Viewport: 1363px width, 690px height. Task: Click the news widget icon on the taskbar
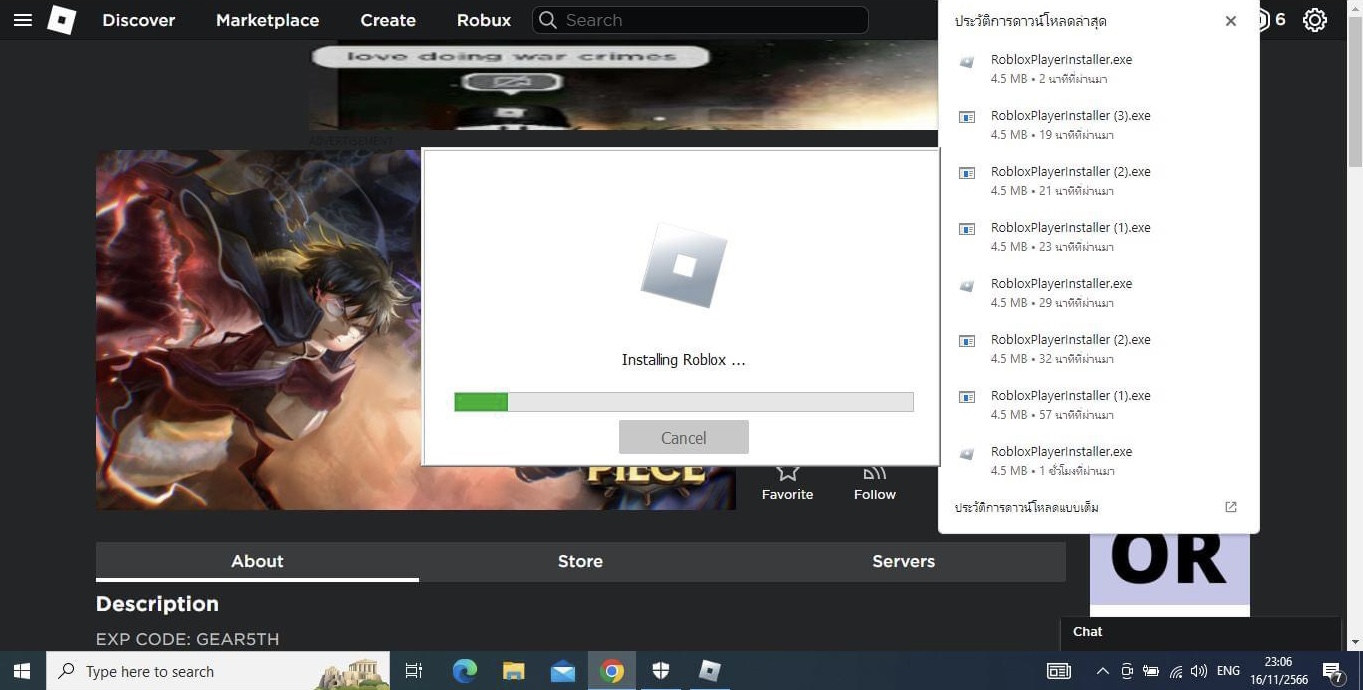click(x=1059, y=671)
